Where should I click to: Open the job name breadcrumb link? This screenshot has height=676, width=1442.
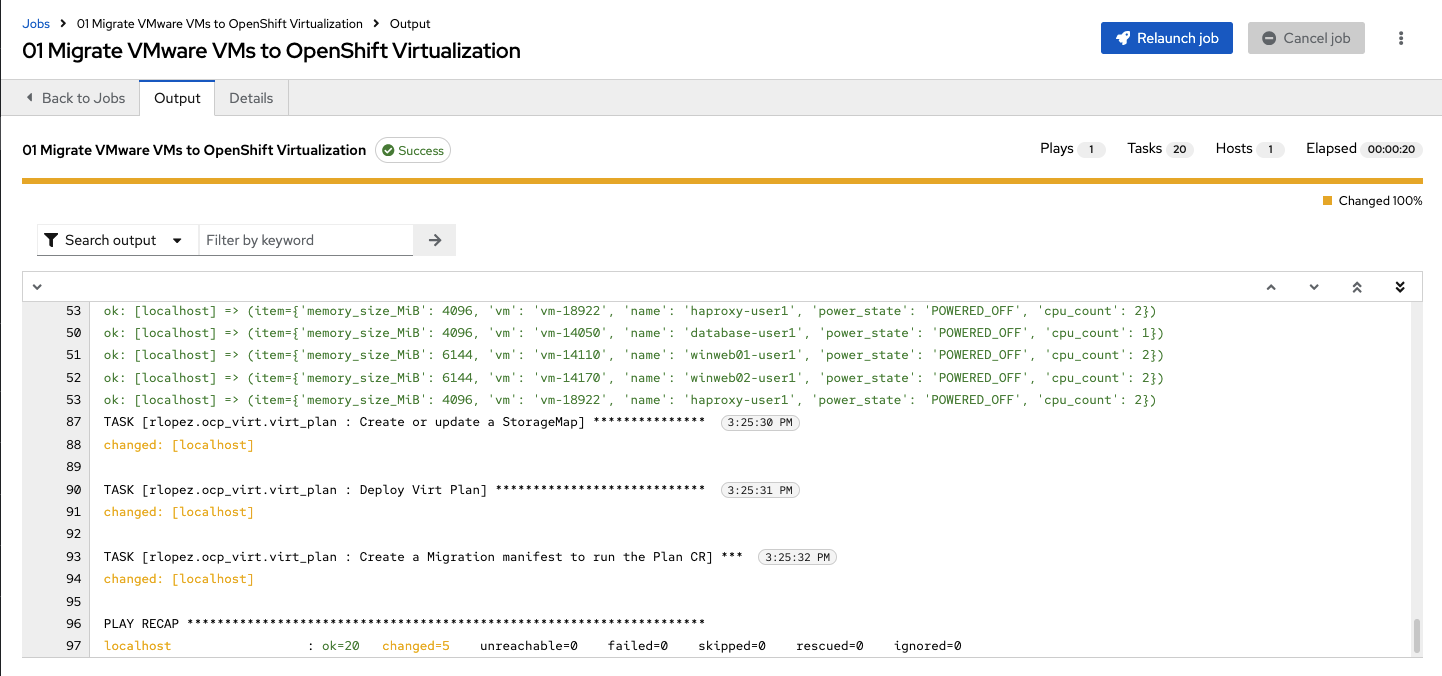[x=220, y=23]
